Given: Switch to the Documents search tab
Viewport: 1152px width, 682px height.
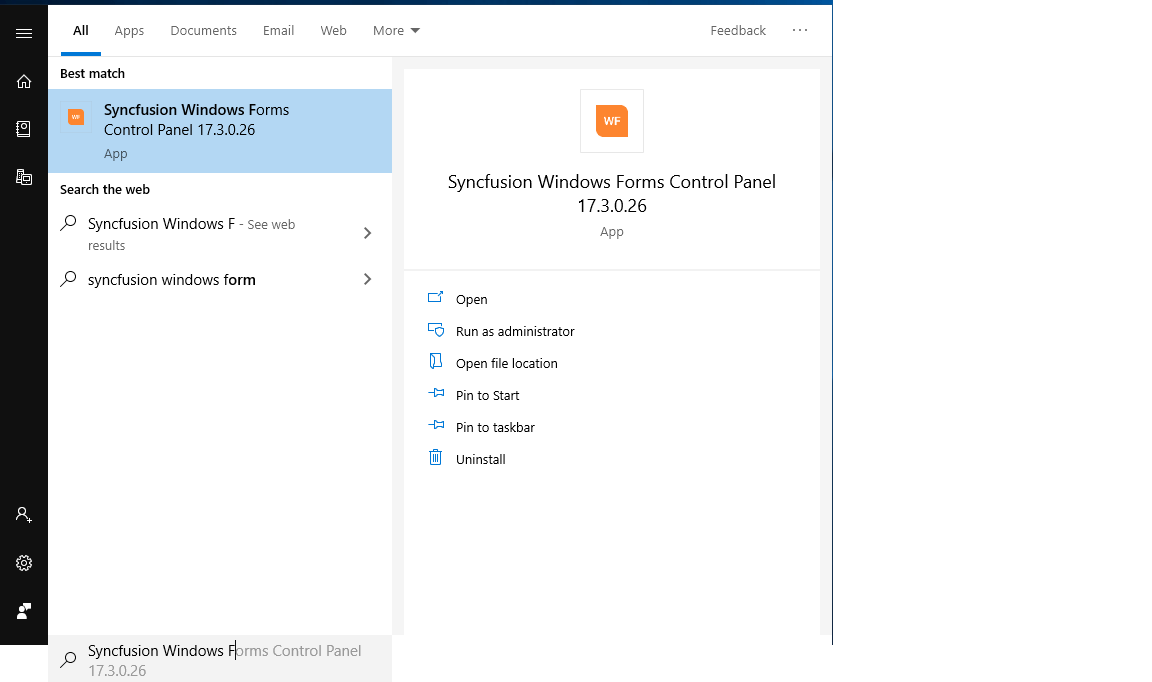Looking at the screenshot, I should point(203,30).
